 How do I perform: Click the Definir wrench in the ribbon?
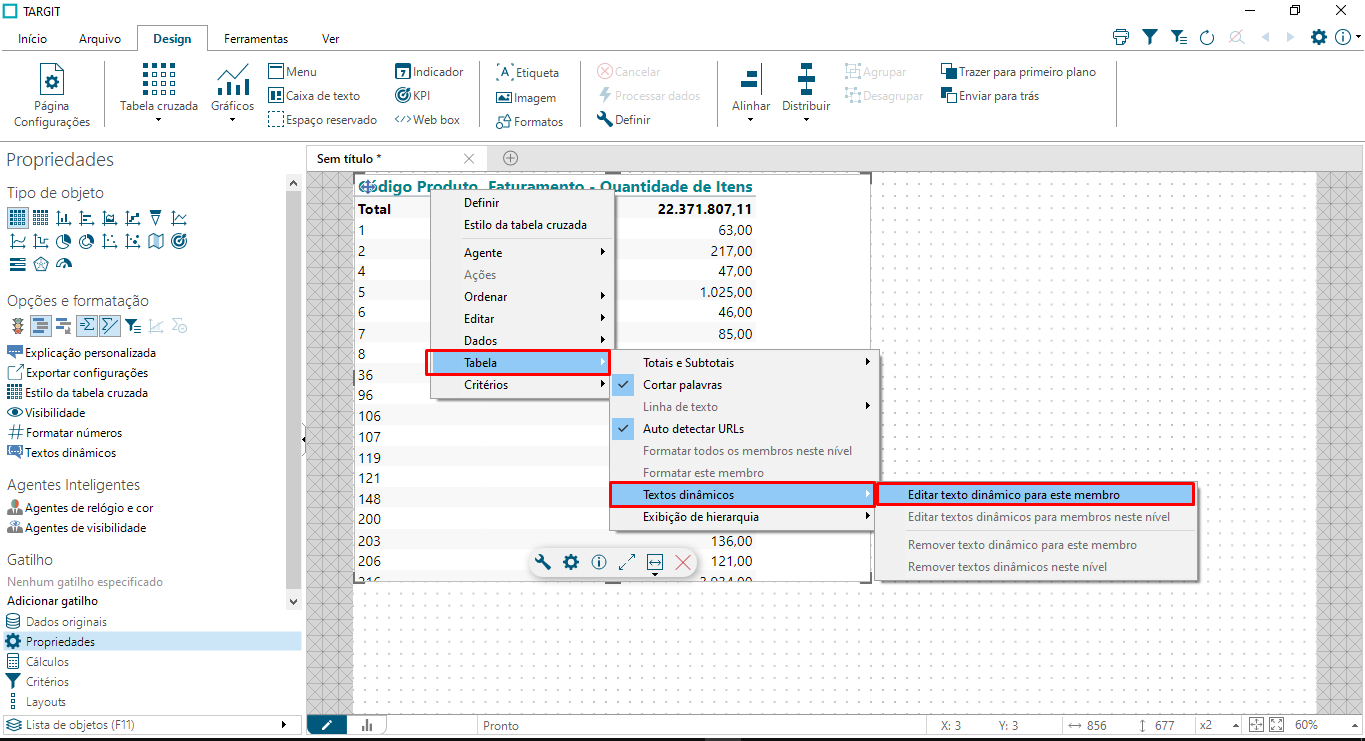click(623, 120)
